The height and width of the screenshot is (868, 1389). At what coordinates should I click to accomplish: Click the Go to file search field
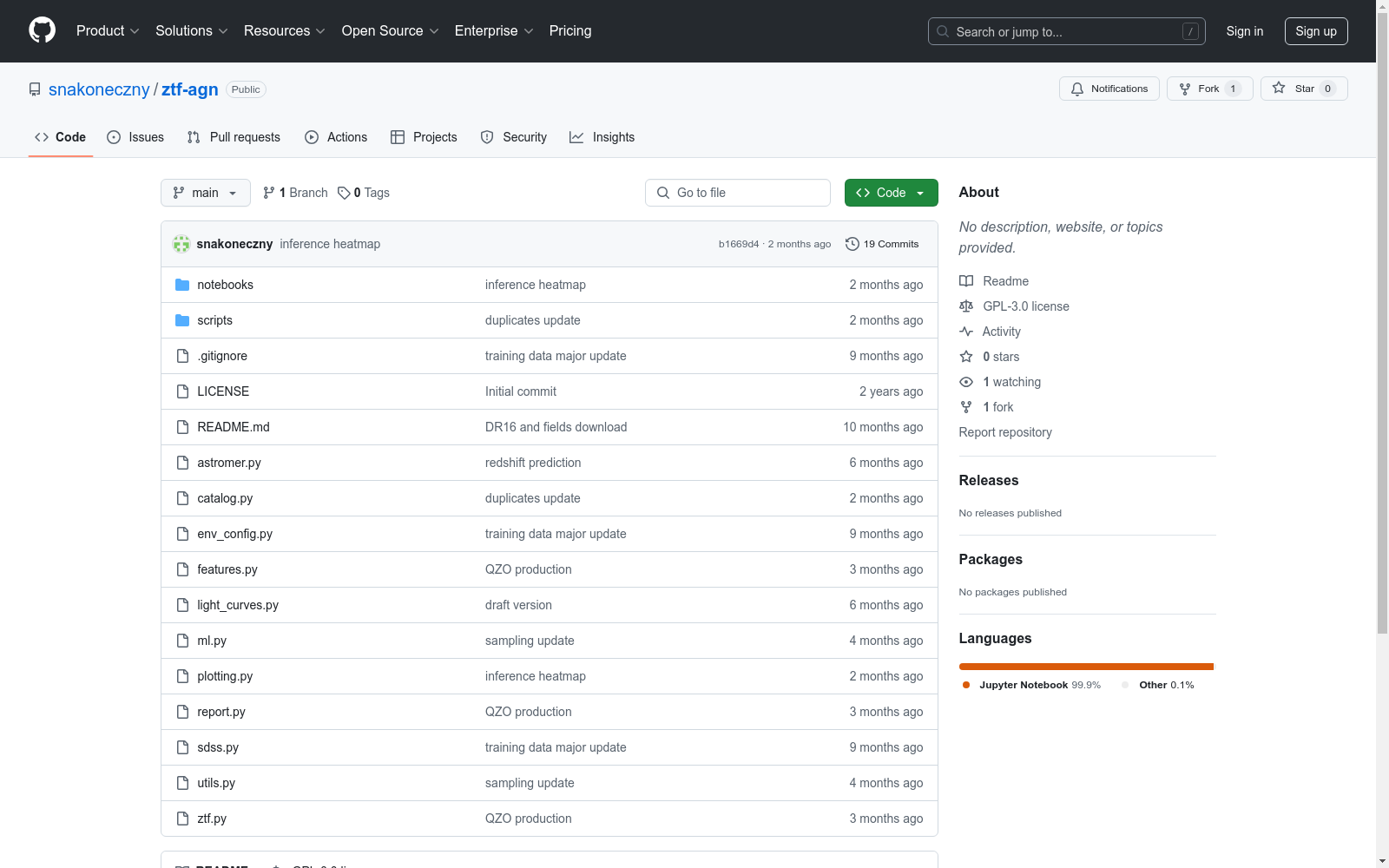pos(738,193)
